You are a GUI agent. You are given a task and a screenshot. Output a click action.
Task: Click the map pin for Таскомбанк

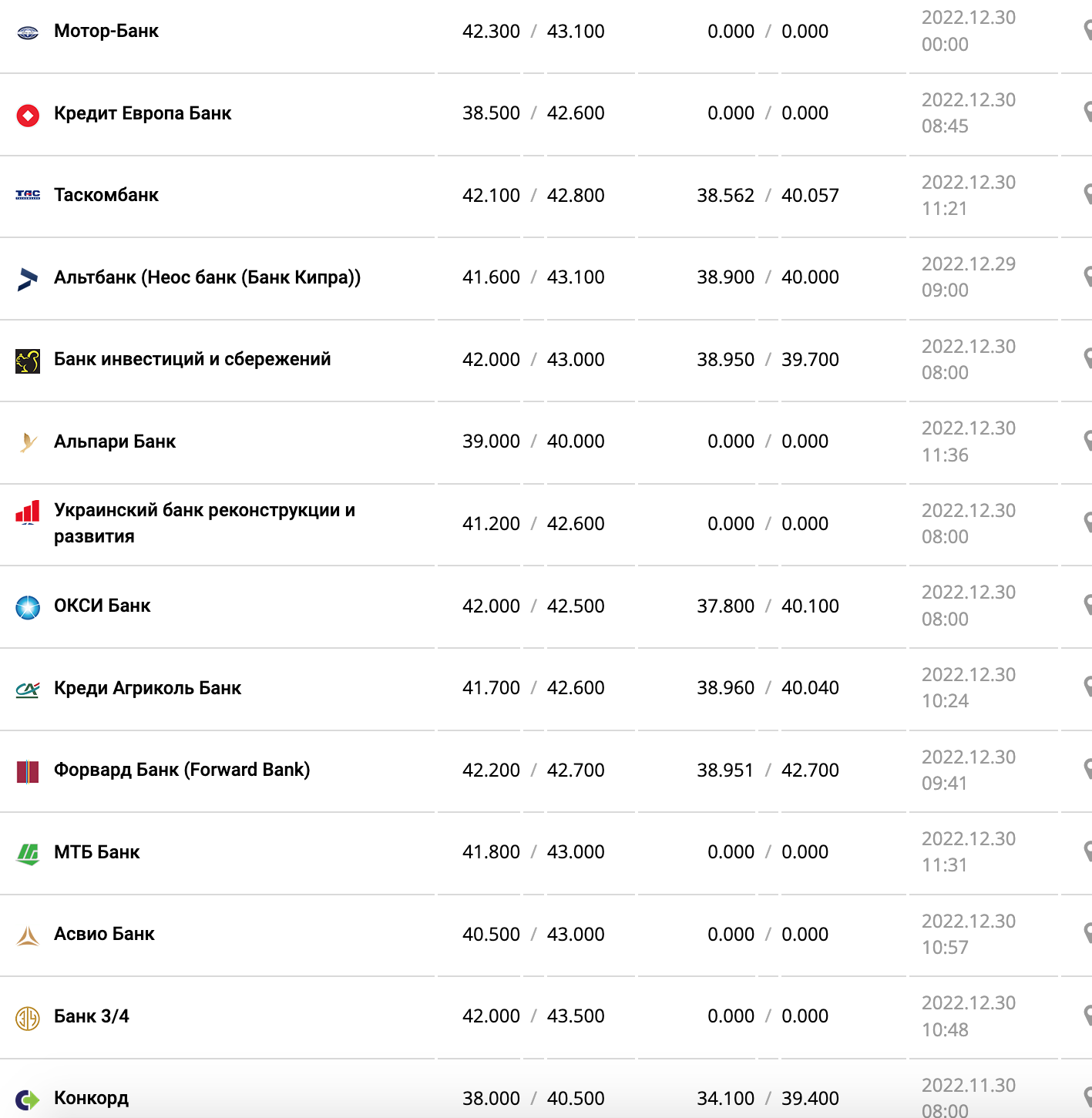click(x=1087, y=194)
